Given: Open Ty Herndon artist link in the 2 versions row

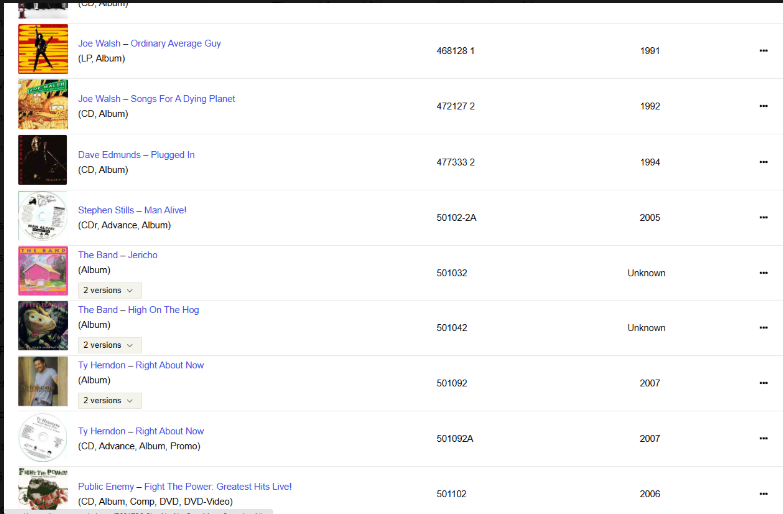Looking at the screenshot, I should click(x=101, y=365).
